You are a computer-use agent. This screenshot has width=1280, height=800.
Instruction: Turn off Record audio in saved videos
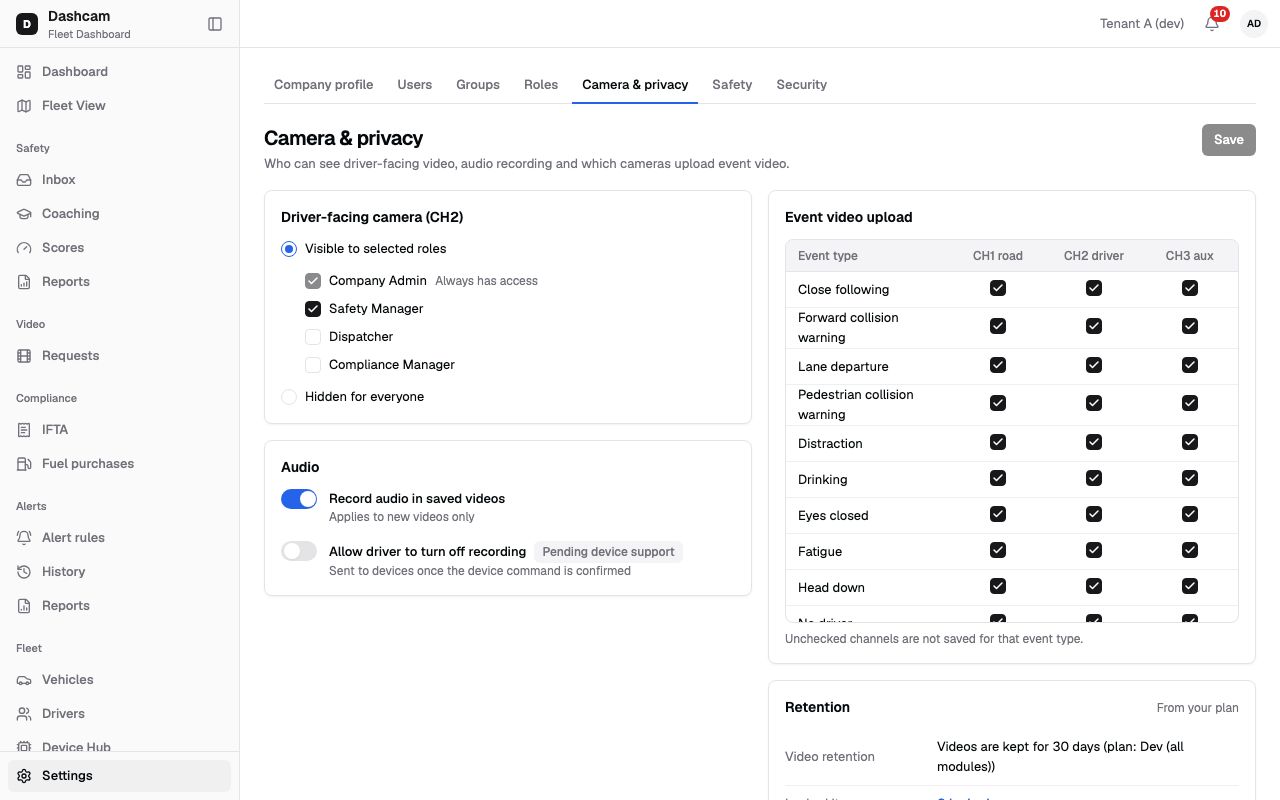299,499
